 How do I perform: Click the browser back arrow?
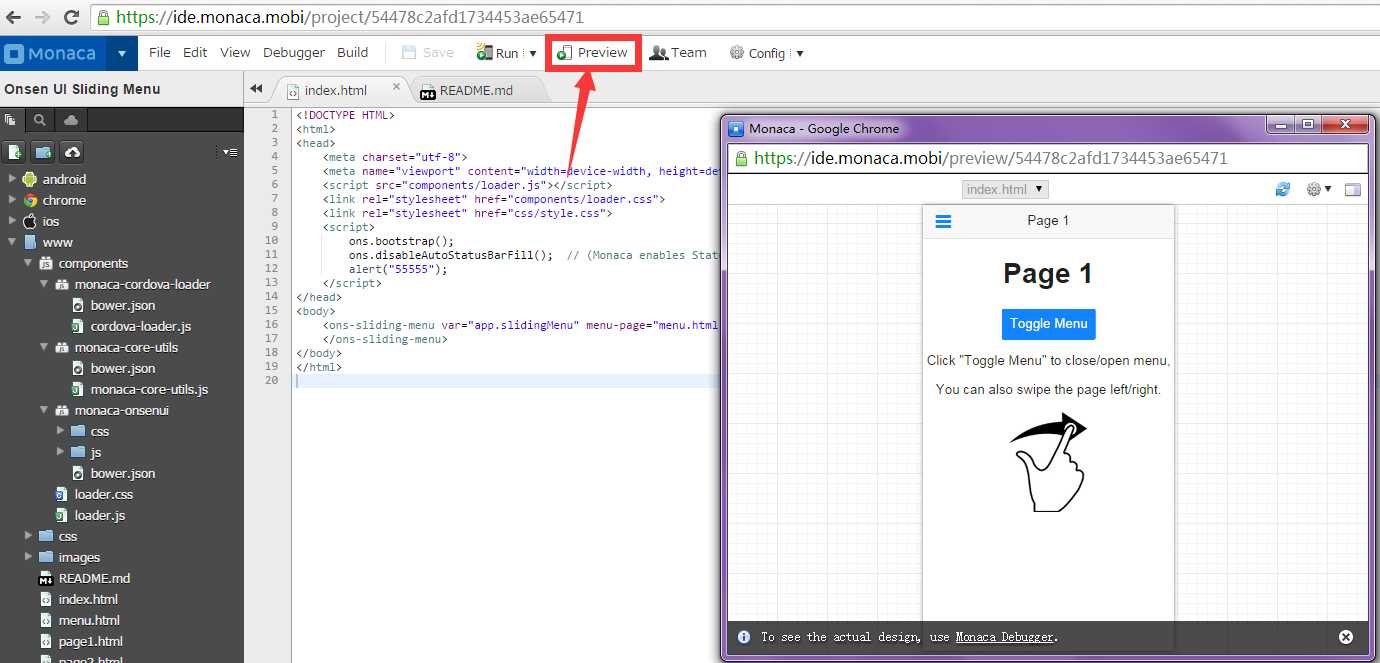tap(14, 17)
